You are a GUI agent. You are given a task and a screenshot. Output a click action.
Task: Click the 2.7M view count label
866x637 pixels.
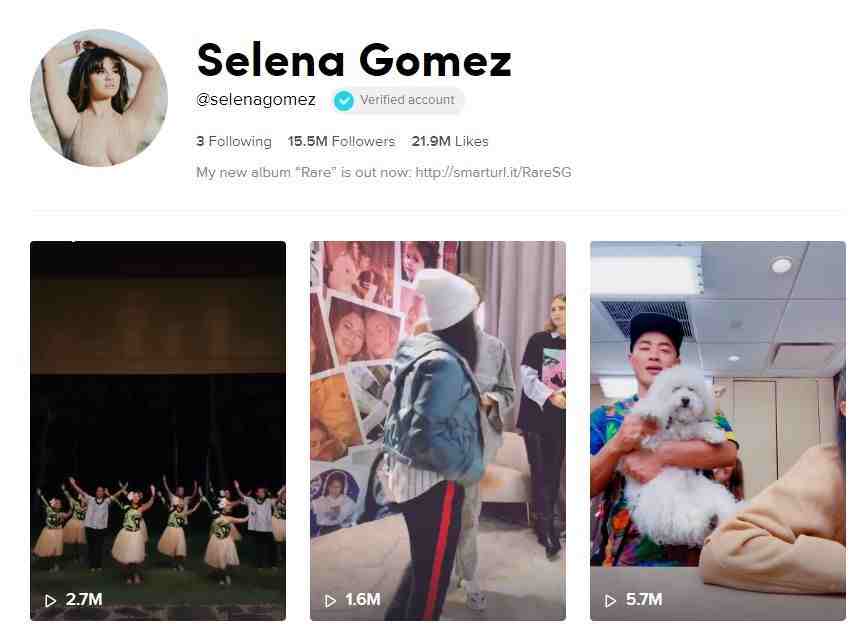click(x=84, y=599)
